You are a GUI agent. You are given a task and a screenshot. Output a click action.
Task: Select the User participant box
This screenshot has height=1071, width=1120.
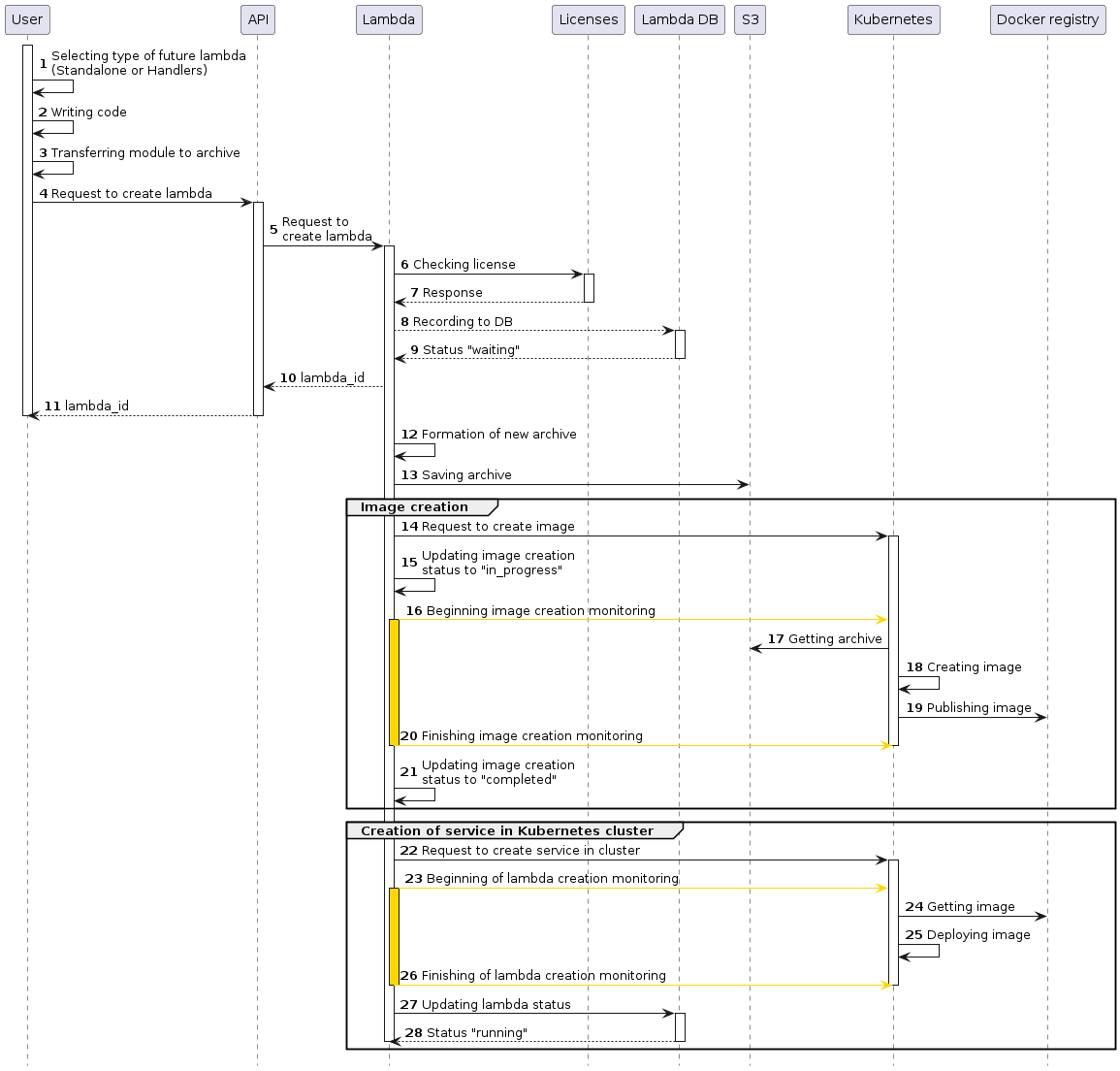pos(26,19)
